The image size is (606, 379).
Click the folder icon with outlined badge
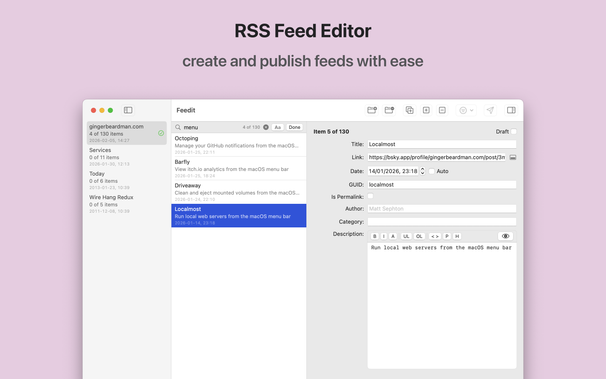(372, 110)
